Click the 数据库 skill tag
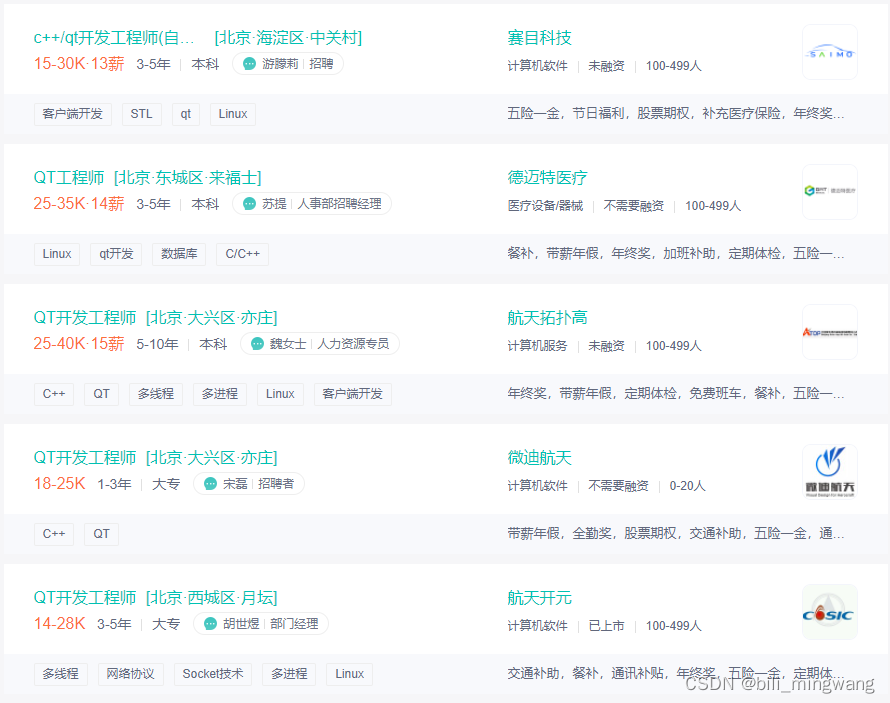Viewport: 890px width, 703px height. click(x=179, y=254)
